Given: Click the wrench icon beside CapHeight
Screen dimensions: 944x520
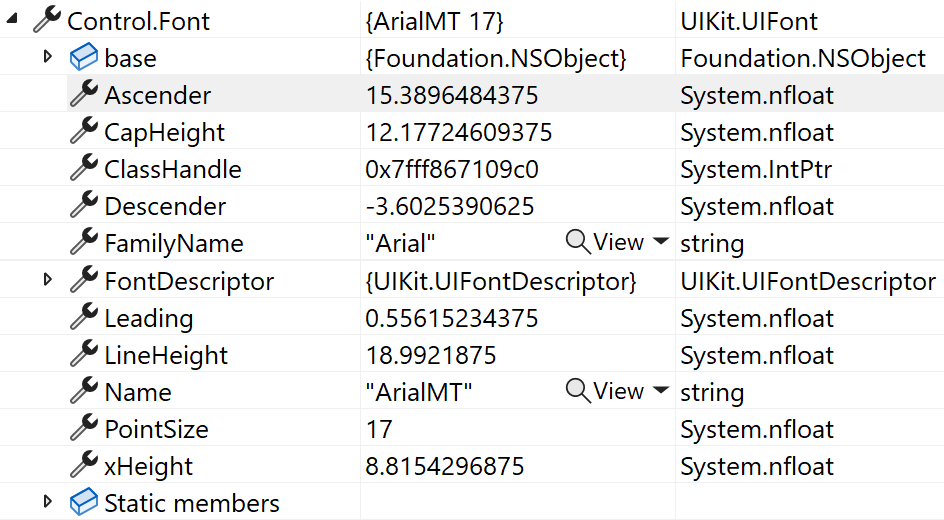Looking at the screenshot, I should pos(84,132).
